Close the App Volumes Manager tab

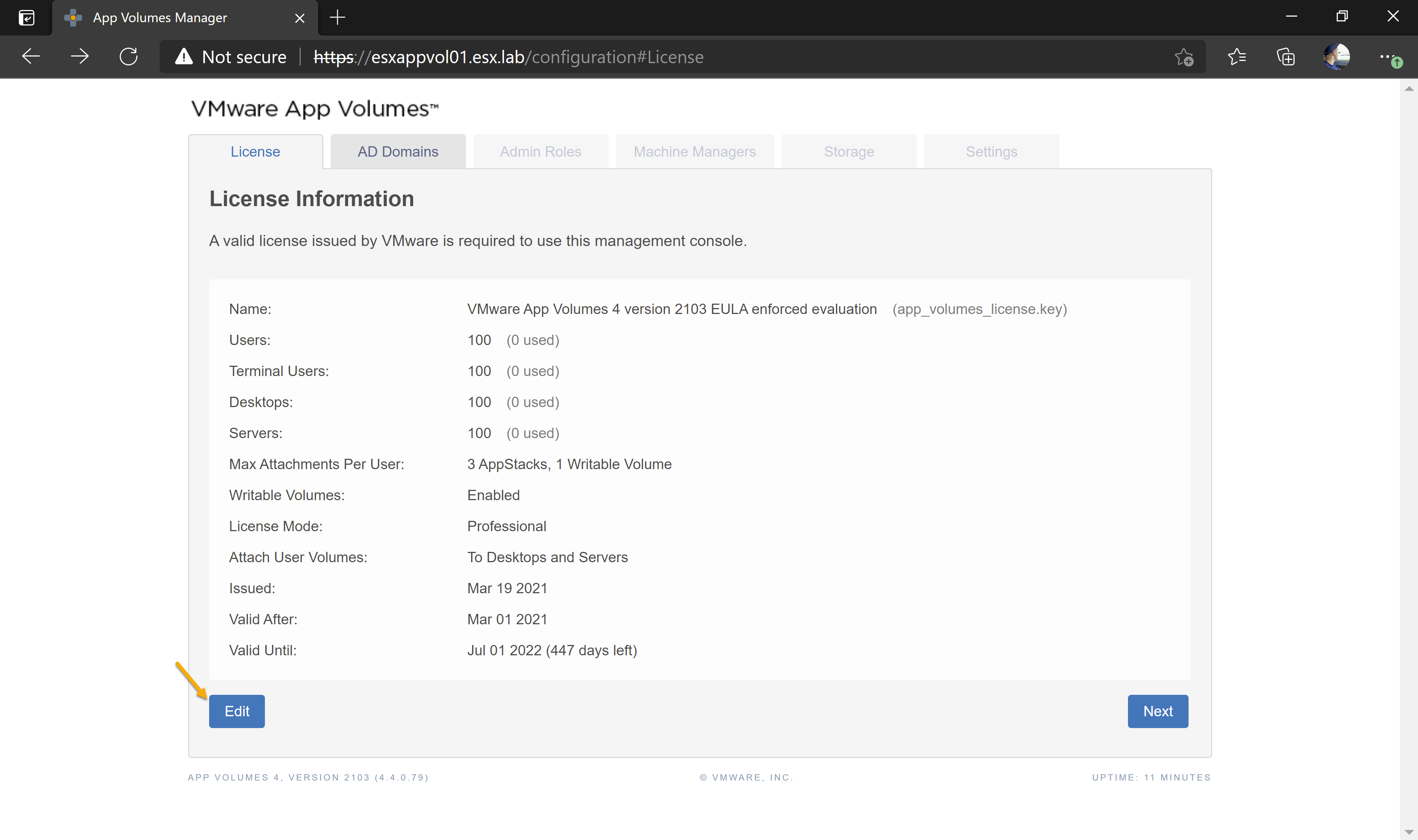click(299, 18)
